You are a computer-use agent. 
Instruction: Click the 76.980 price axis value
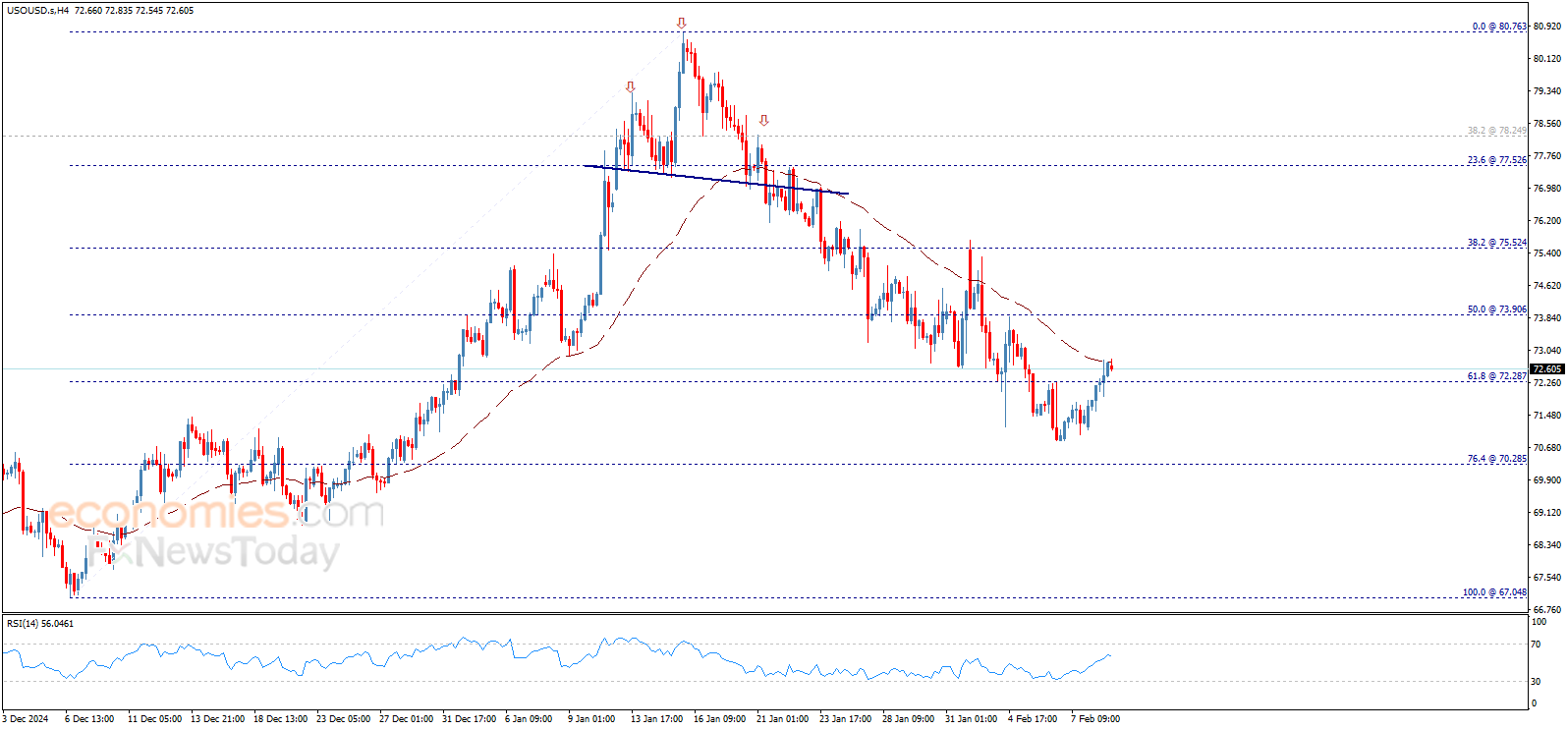1547,189
